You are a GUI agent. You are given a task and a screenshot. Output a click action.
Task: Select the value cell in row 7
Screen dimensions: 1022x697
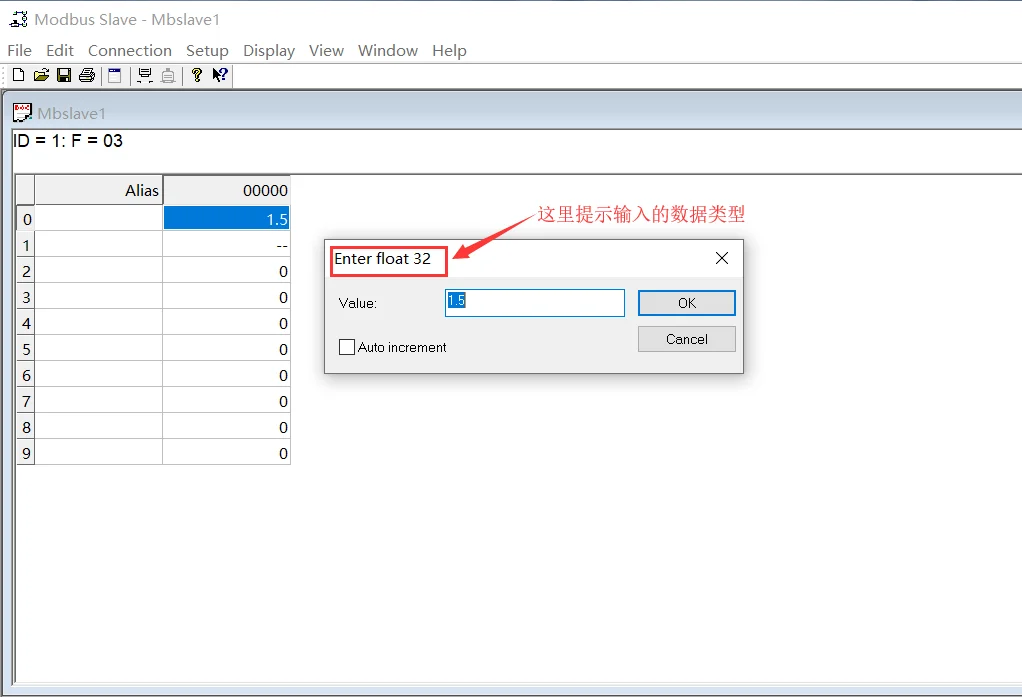pos(226,402)
